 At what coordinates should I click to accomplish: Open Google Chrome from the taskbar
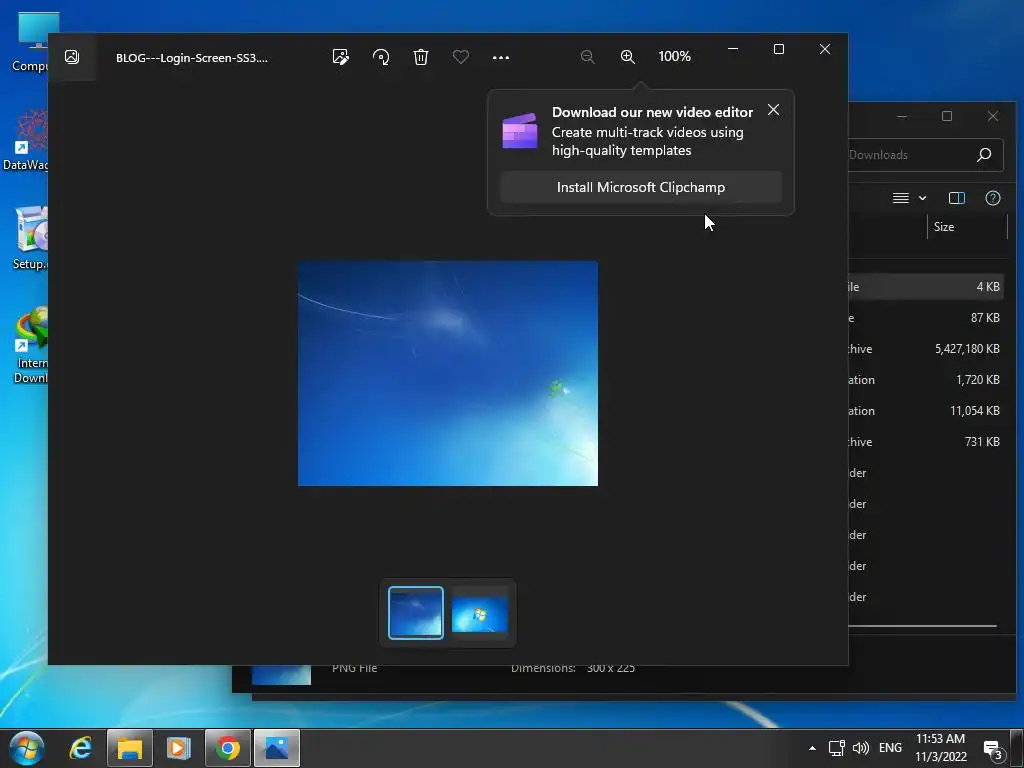click(227, 748)
